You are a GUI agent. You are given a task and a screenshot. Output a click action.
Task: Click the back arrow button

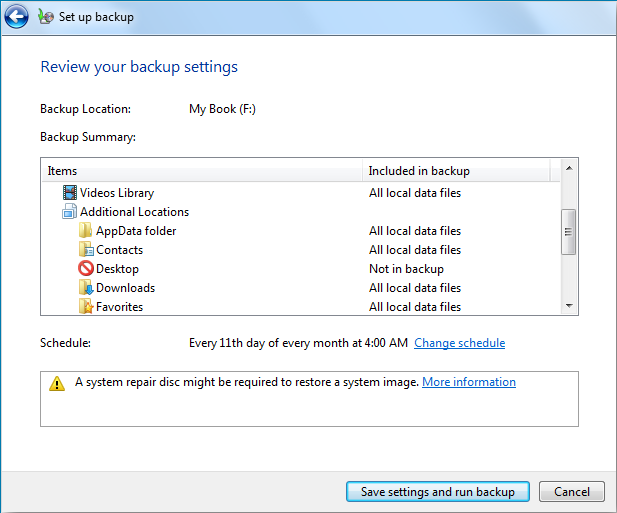tap(17, 17)
